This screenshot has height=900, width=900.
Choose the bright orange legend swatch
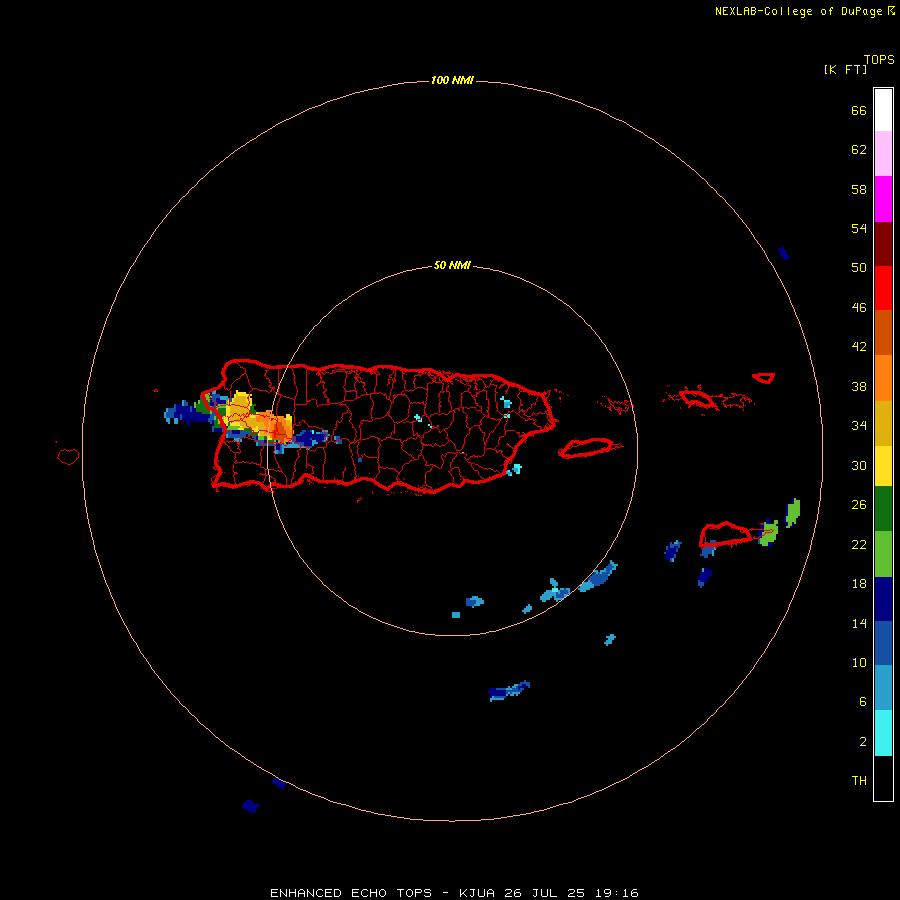tap(883, 378)
